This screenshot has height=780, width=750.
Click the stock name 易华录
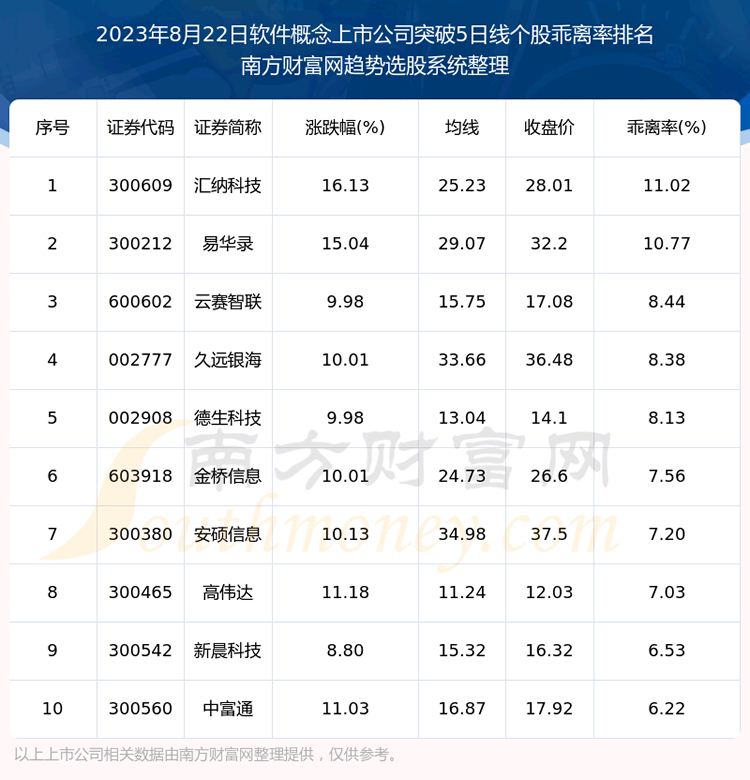pyautogui.click(x=228, y=244)
